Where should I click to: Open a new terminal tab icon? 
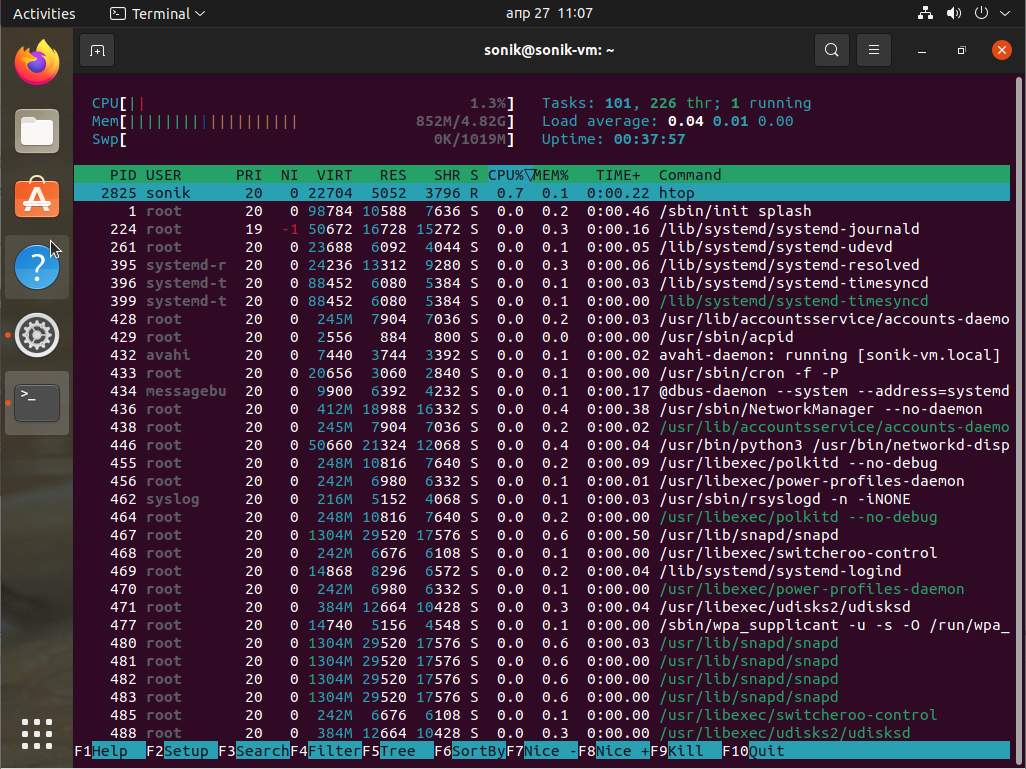click(x=97, y=50)
